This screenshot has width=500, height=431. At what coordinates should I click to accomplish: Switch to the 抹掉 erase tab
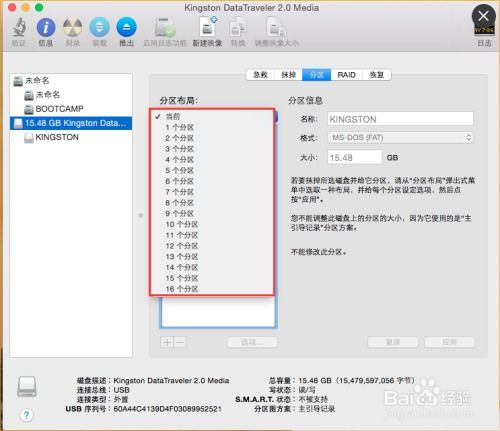pos(288,75)
